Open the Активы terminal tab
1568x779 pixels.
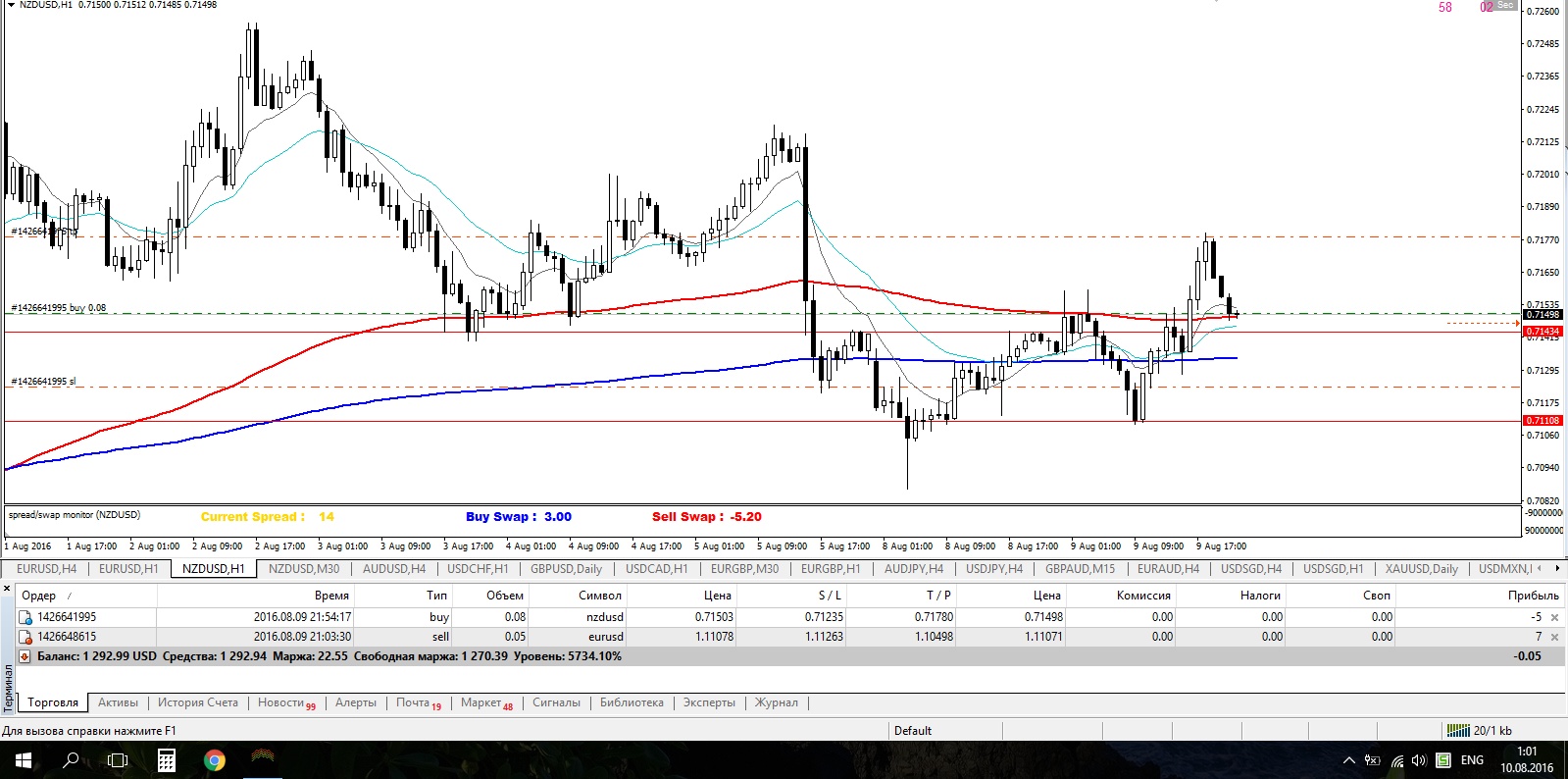[x=118, y=702]
